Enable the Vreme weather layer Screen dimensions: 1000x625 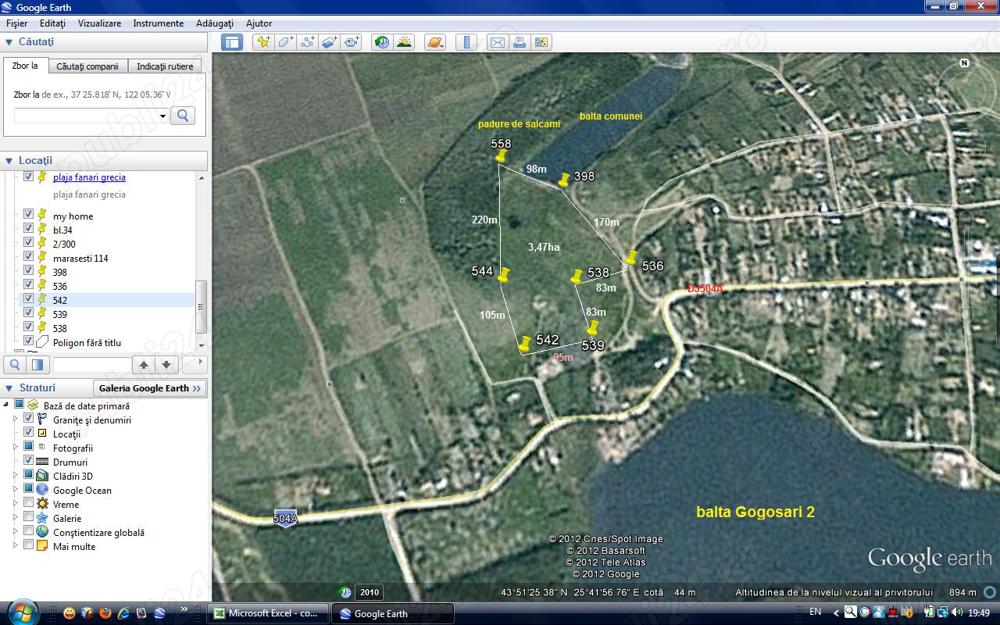pyautogui.click(x=29, y=504)
